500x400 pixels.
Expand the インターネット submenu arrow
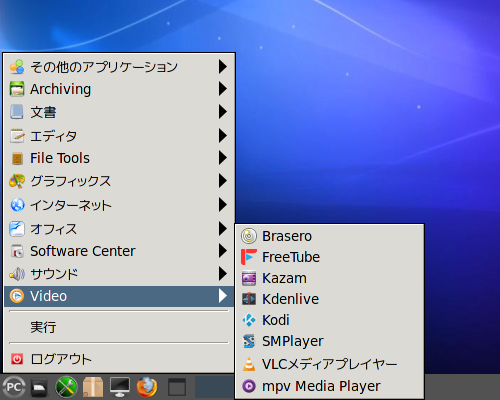click(223, 205)
